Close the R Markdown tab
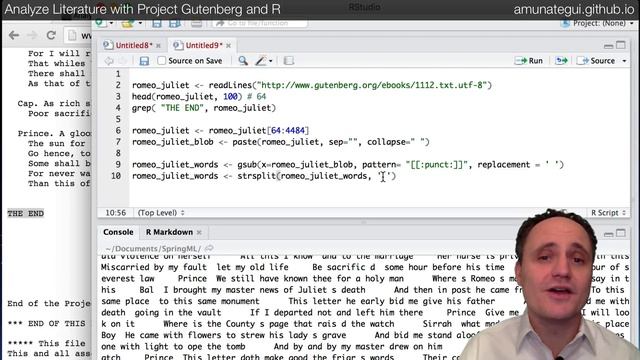The width and height of the screenshot is (640, 360). [x=199, y=232]
